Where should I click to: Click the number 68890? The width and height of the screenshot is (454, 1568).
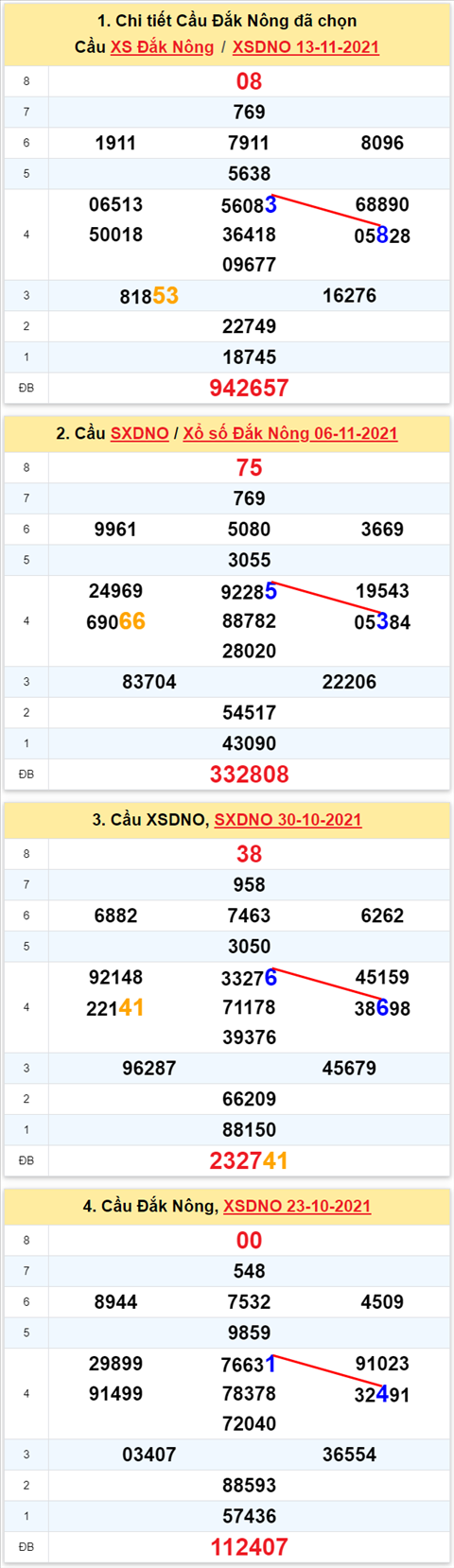382,204
